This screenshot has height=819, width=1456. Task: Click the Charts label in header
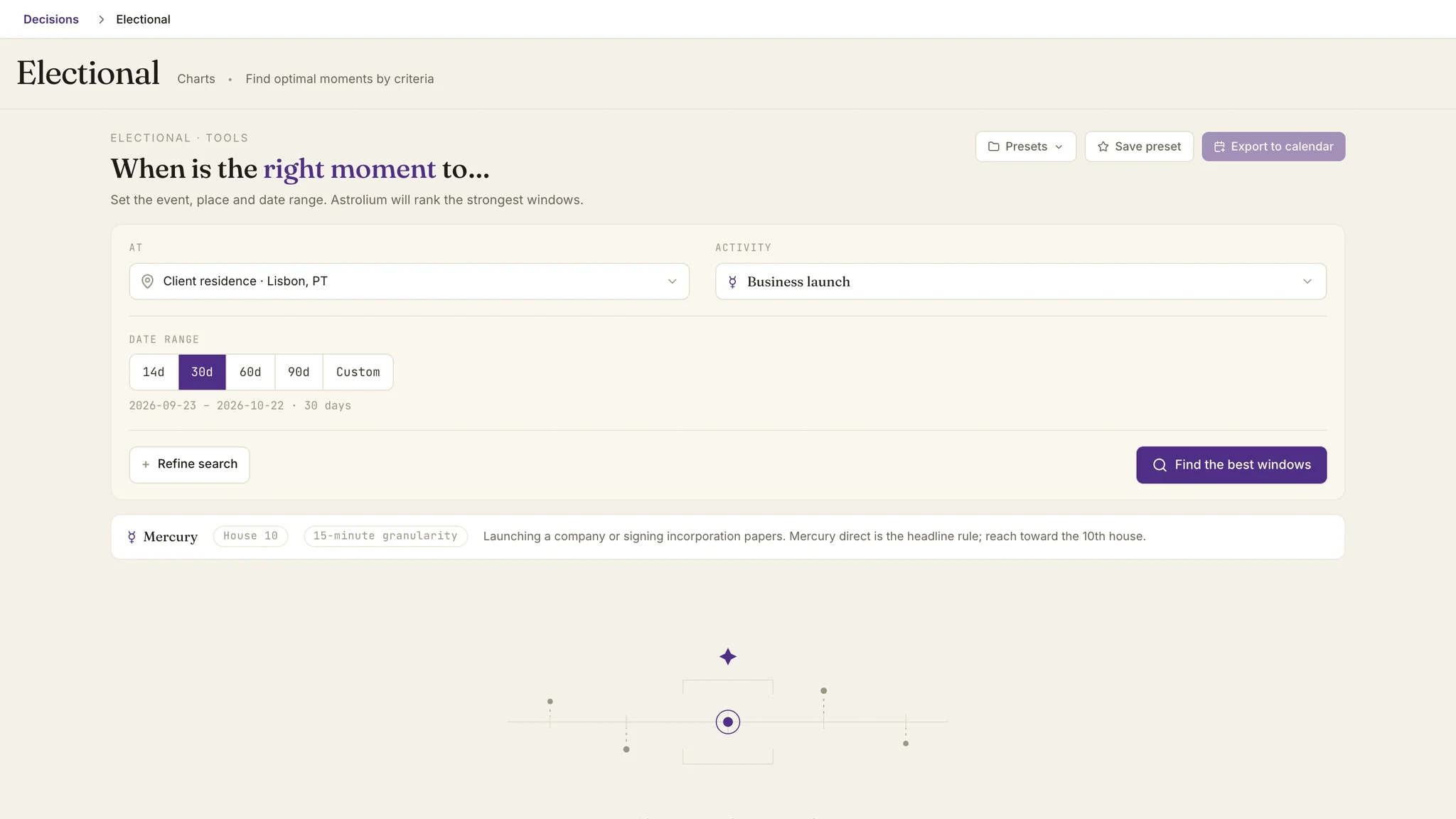[x=196, y=79]
